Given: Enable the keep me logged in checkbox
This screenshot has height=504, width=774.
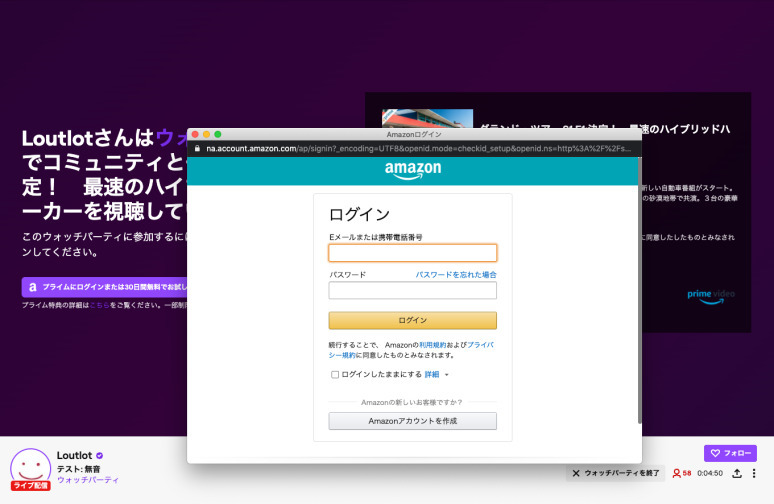Looking at the screenshot, I should coord(335,375).
